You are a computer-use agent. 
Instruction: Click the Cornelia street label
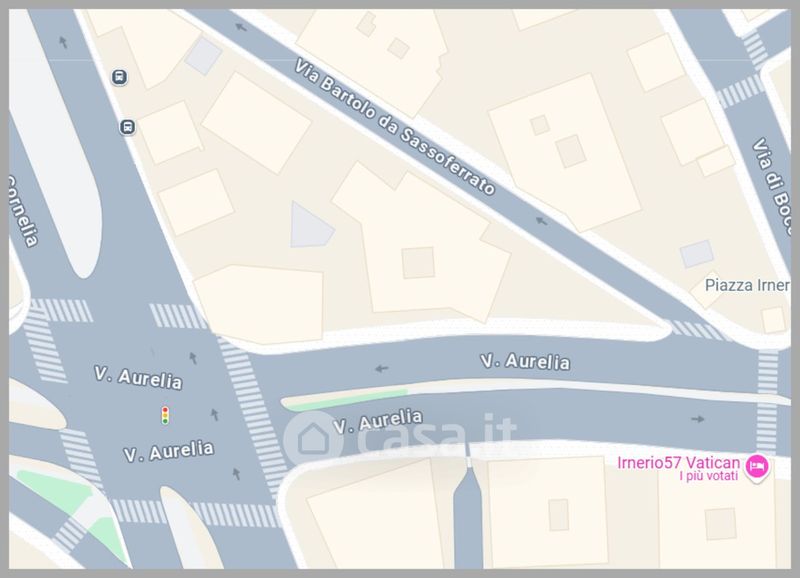(21, 211)
